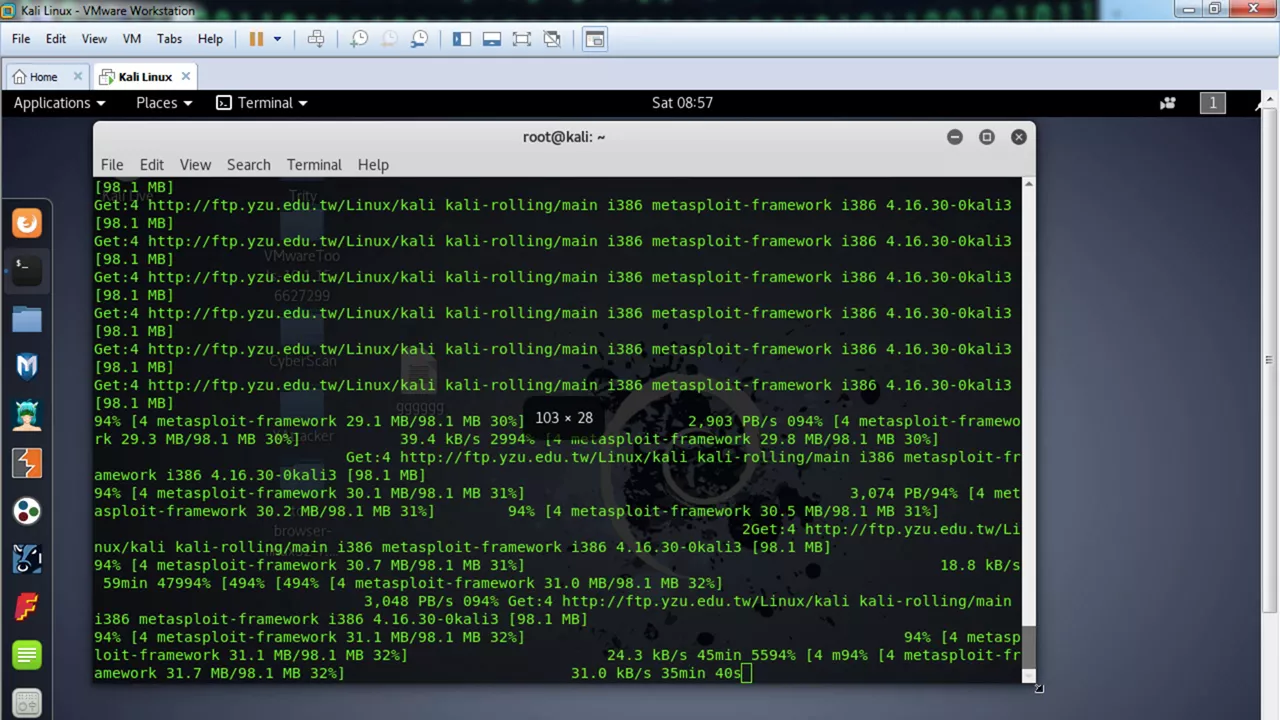Launch Firefox from the dock
This screenshot has width=1280, height=720.
(x=27, y=223)
